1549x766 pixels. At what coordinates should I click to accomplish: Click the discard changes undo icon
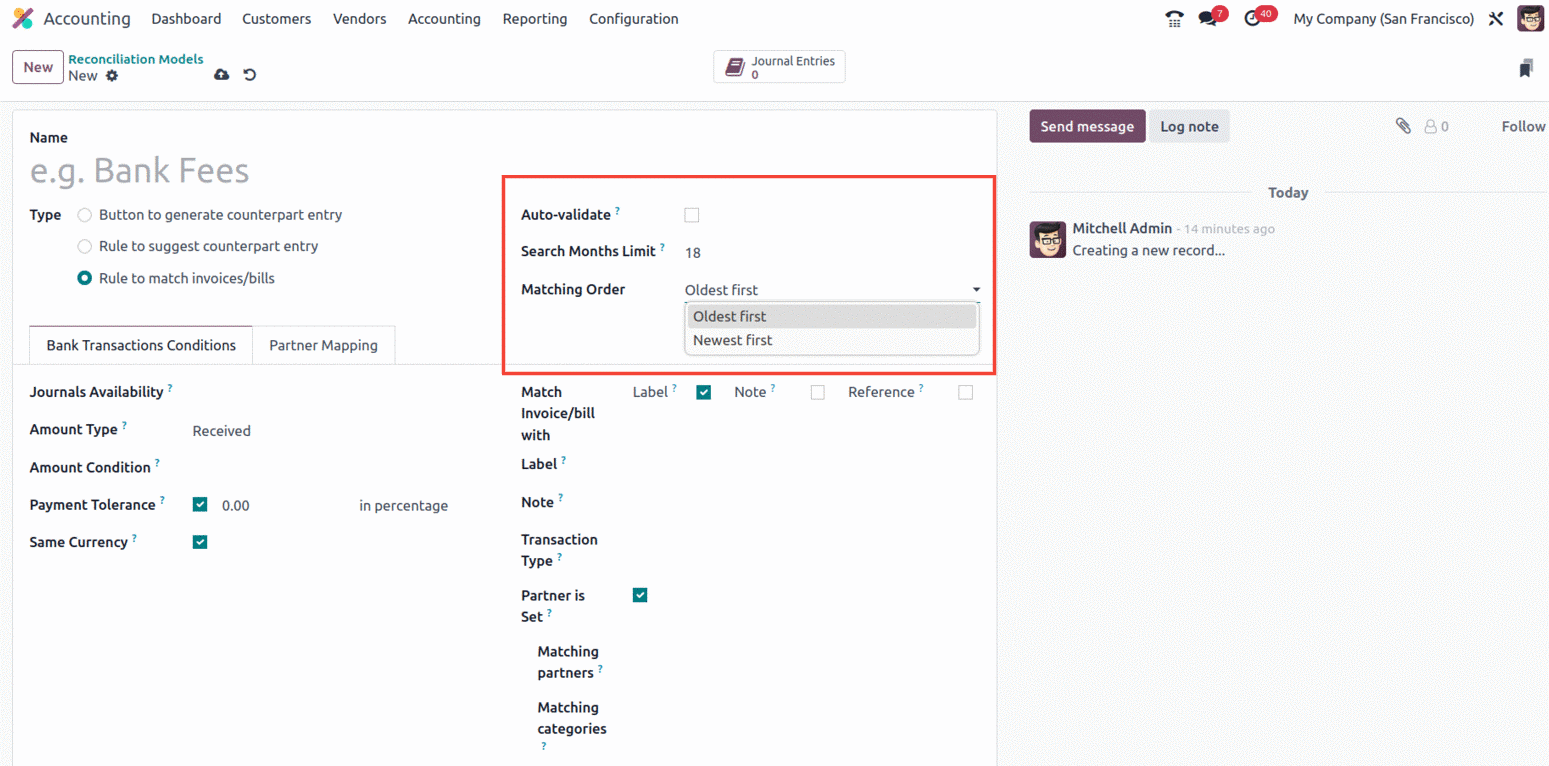coord(250,75)
